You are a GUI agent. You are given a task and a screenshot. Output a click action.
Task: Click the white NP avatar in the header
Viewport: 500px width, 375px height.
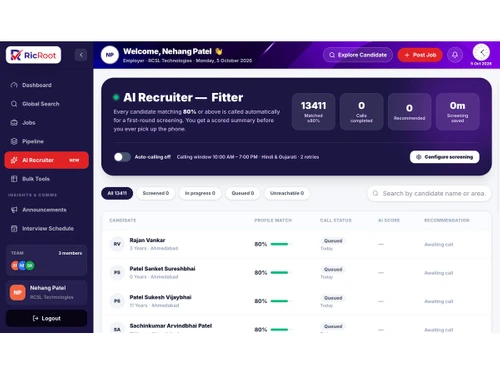[x=110, y=55]
